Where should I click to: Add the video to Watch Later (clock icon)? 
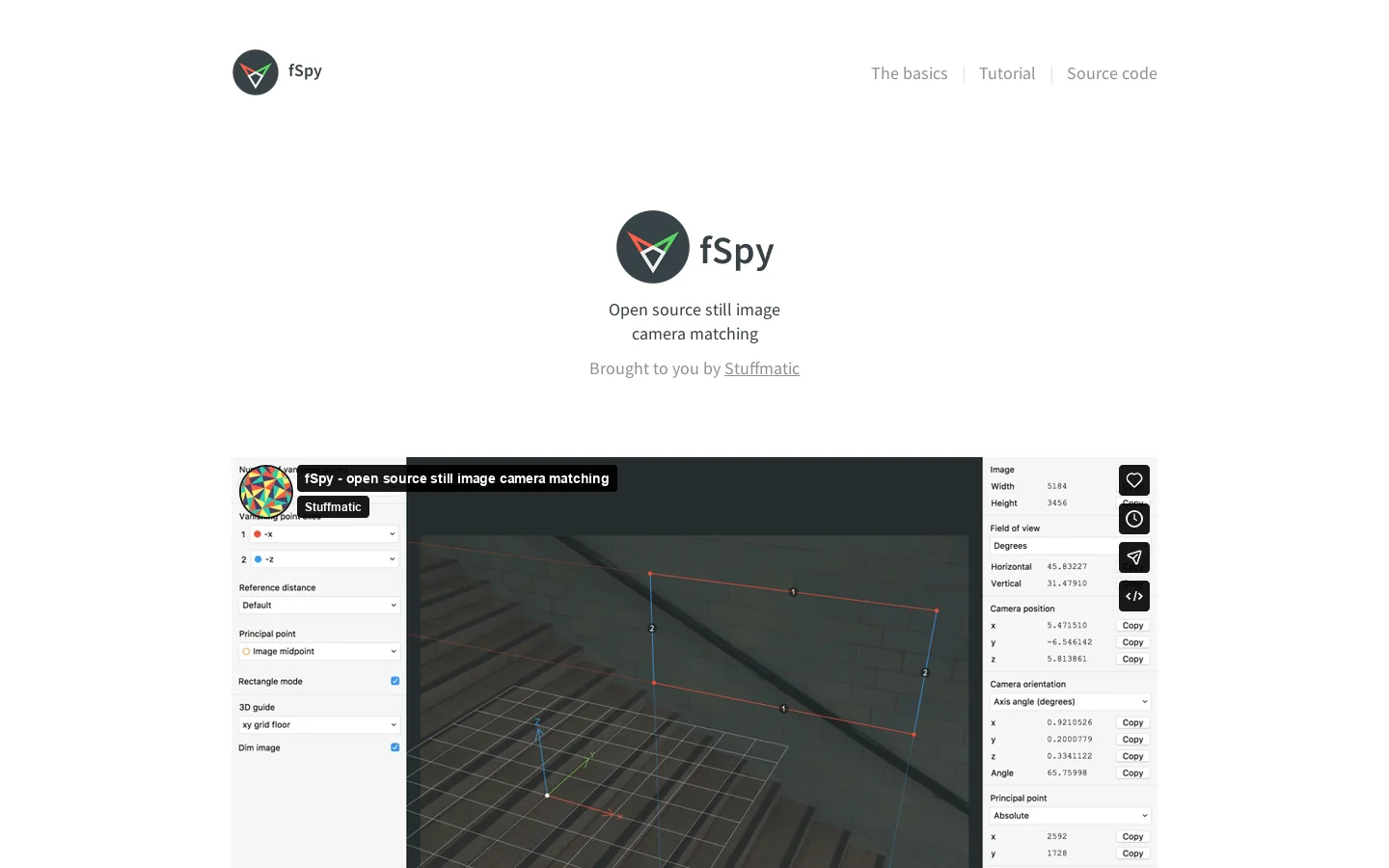click(1134, 519)
